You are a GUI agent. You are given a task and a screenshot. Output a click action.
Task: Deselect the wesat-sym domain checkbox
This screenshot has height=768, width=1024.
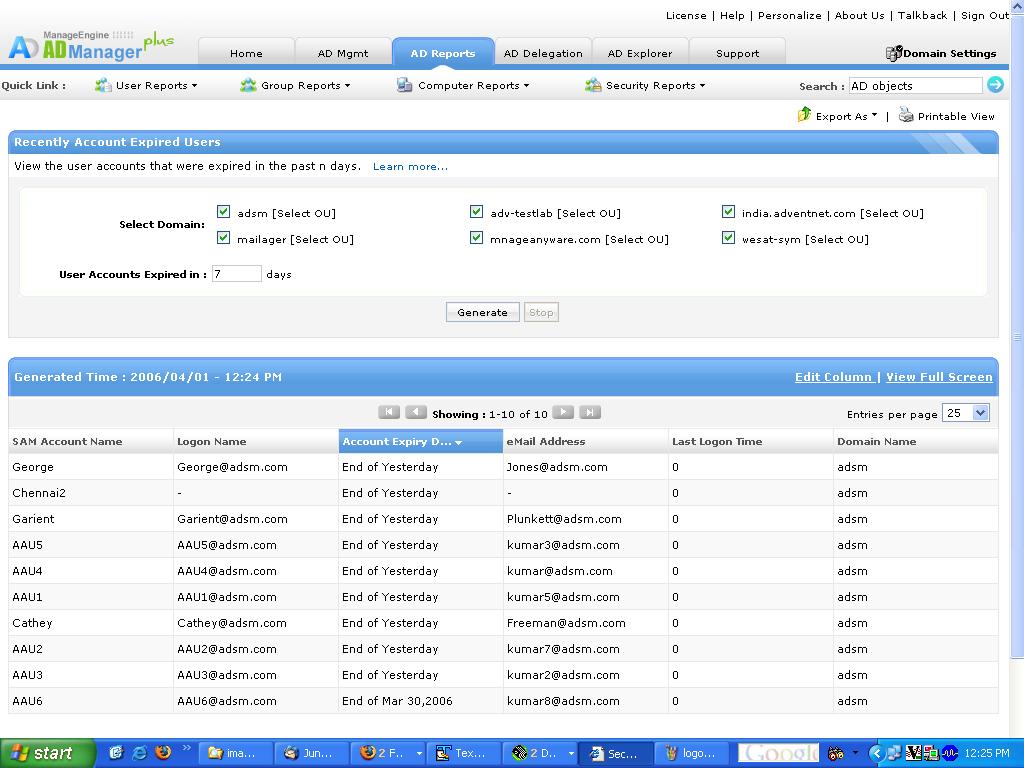point(729,238)
